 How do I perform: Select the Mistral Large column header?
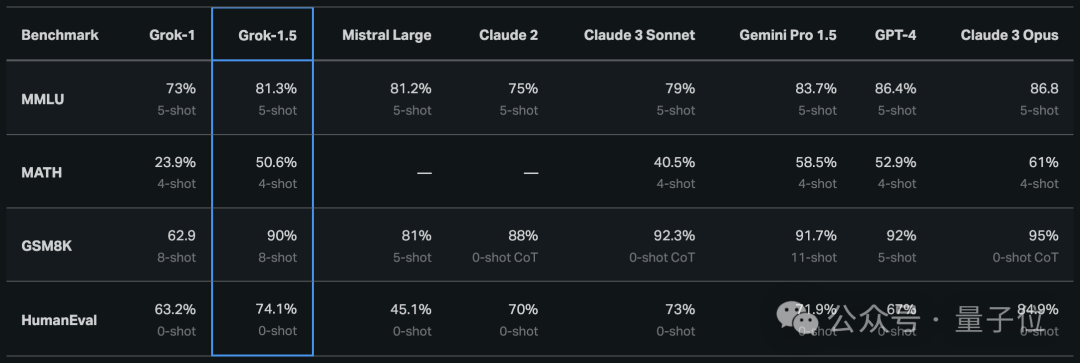point(386,35)
